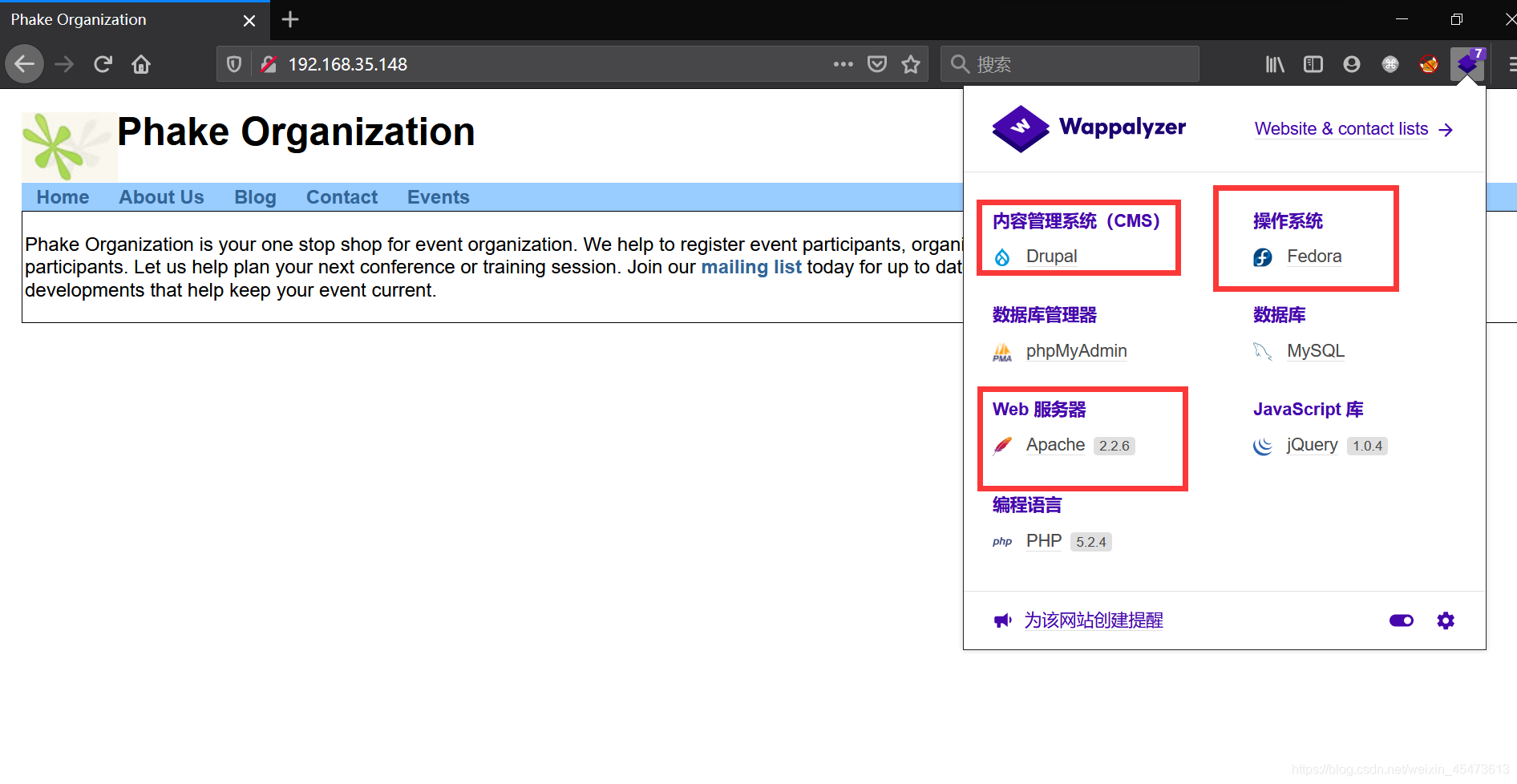This screenshot has height=784, width=1517.
Task: Click the browser forward arrow
Action: pyautogui.click(x=64, y=64)
